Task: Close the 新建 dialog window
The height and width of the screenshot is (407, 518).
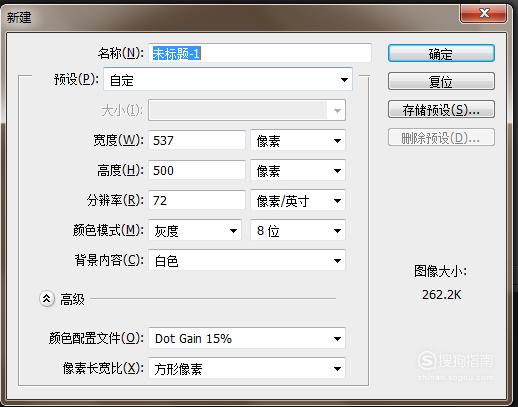Action: point(484,13)
